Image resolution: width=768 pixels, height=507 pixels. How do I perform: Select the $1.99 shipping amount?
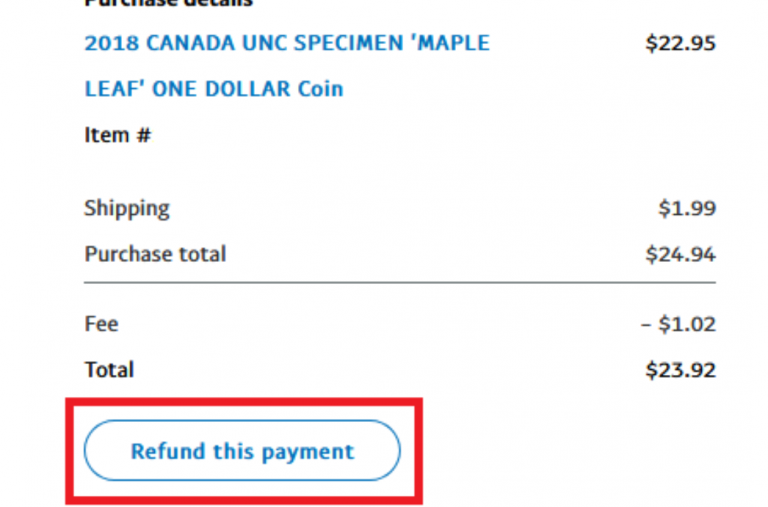click(x=686, y=209)
